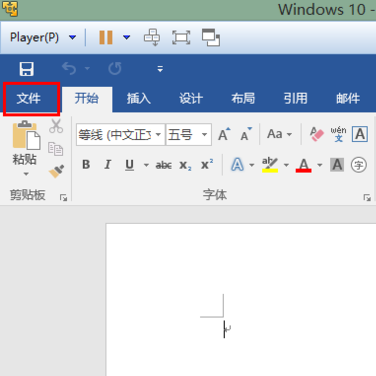
Task: Toggle Underline formatting
Action: 130,165
